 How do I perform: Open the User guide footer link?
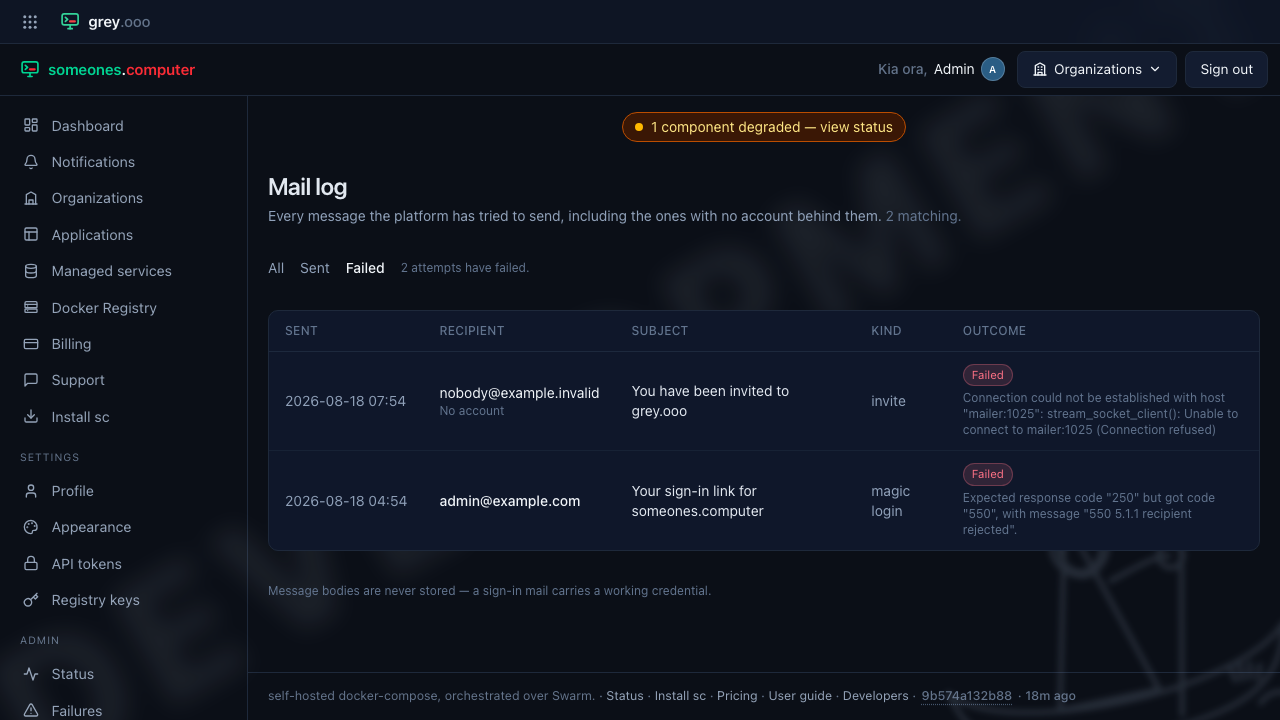[800, 696]
